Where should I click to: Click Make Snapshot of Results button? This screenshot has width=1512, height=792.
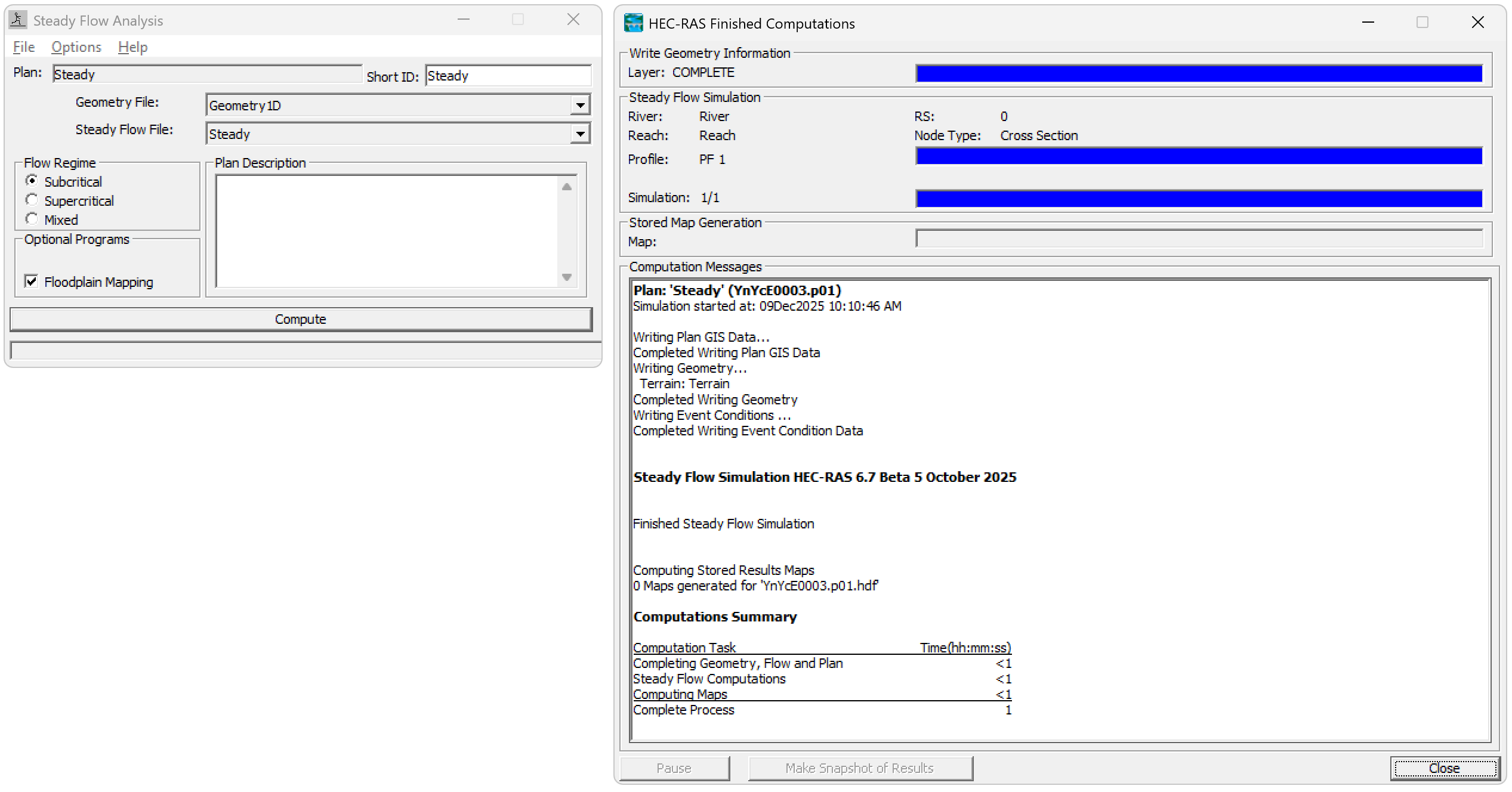pyautogui.click(x=860, y=768)
